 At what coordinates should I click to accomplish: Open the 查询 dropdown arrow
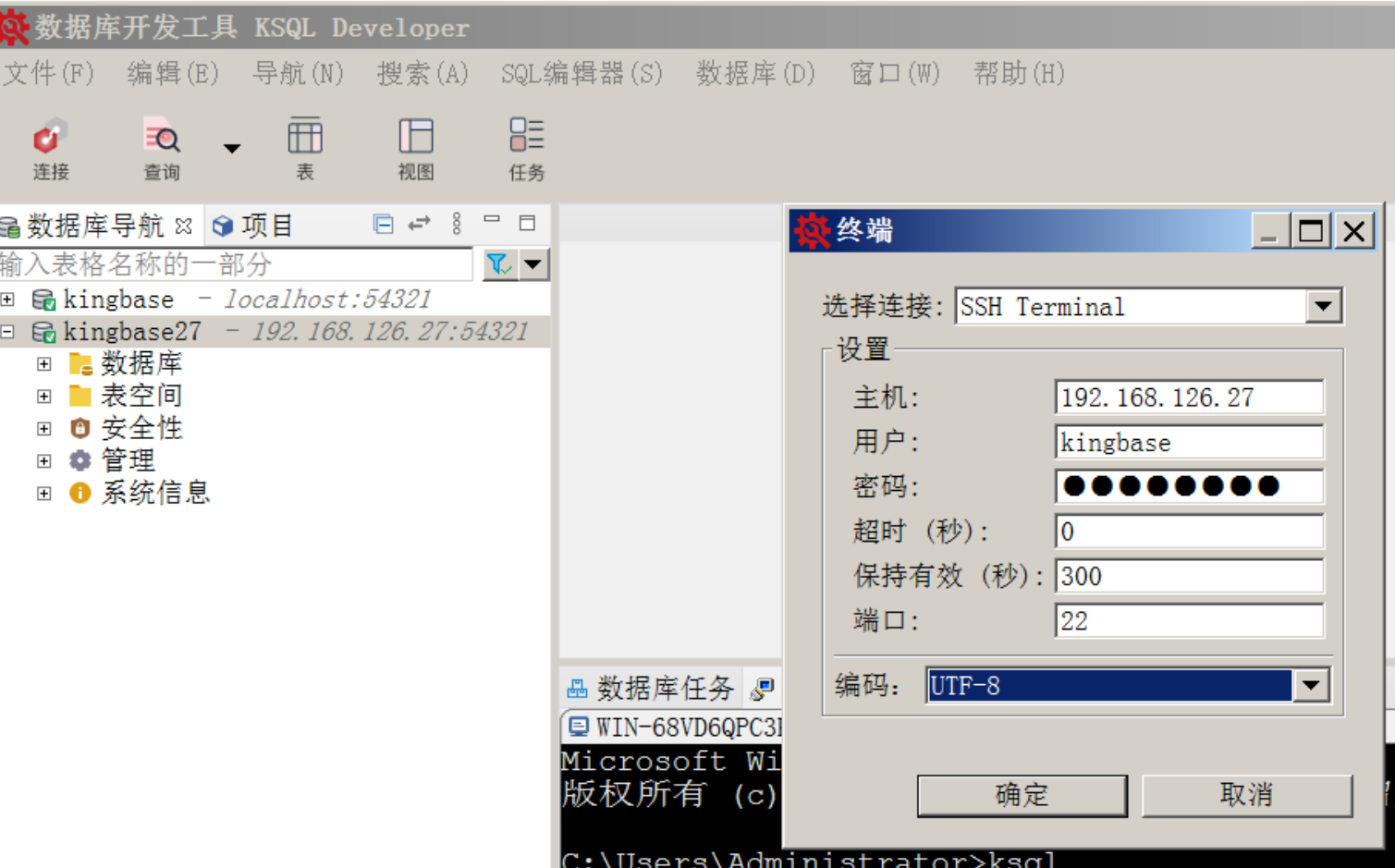pos(230,148)
